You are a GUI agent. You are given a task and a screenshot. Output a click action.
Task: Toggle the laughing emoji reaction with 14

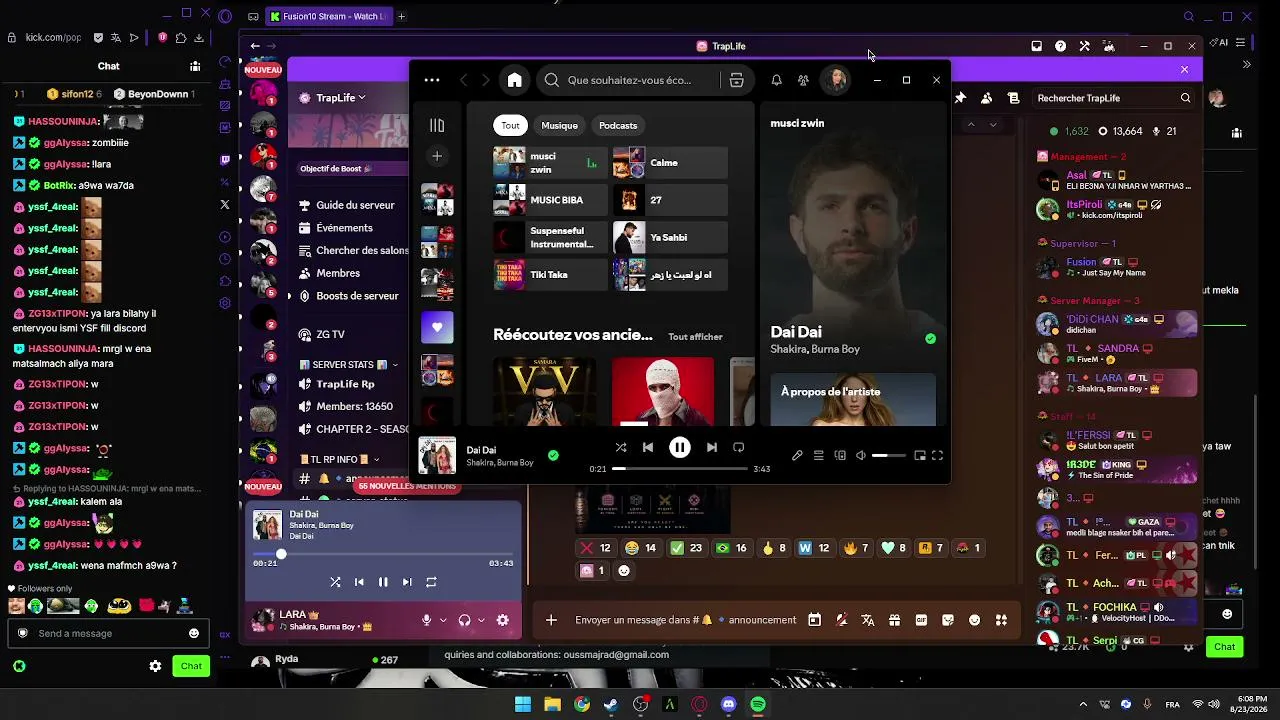tap(640, 548)
